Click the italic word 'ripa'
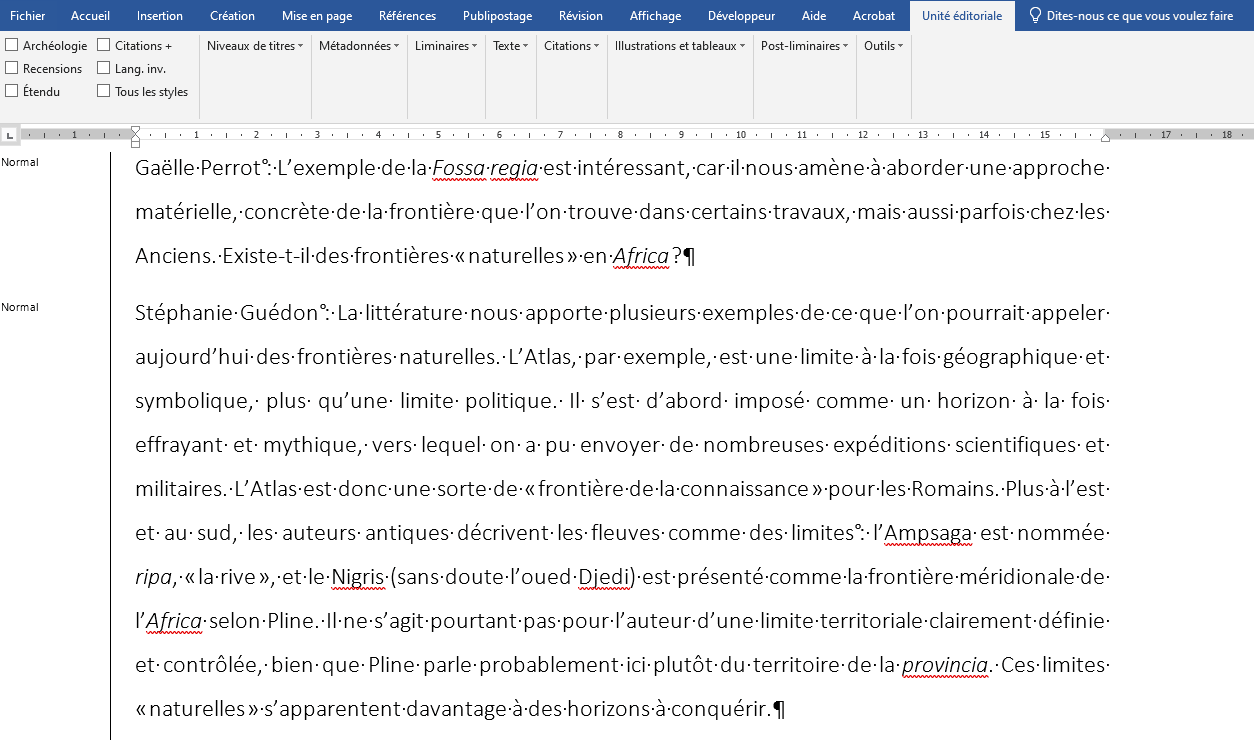The width and height of the screenshot is (1254, 740). [x=153, y=577]
